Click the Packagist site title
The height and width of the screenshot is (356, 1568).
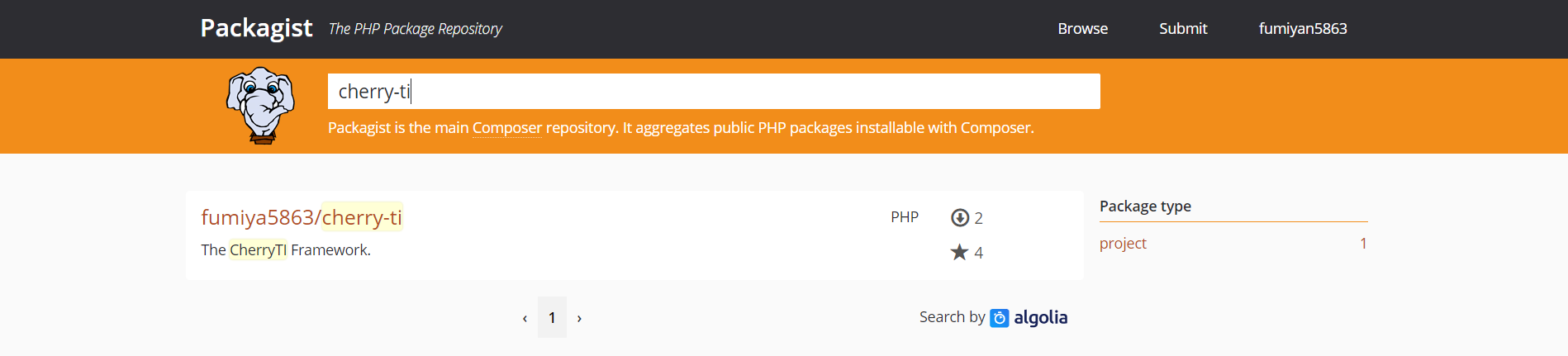(x=256, y=28)
